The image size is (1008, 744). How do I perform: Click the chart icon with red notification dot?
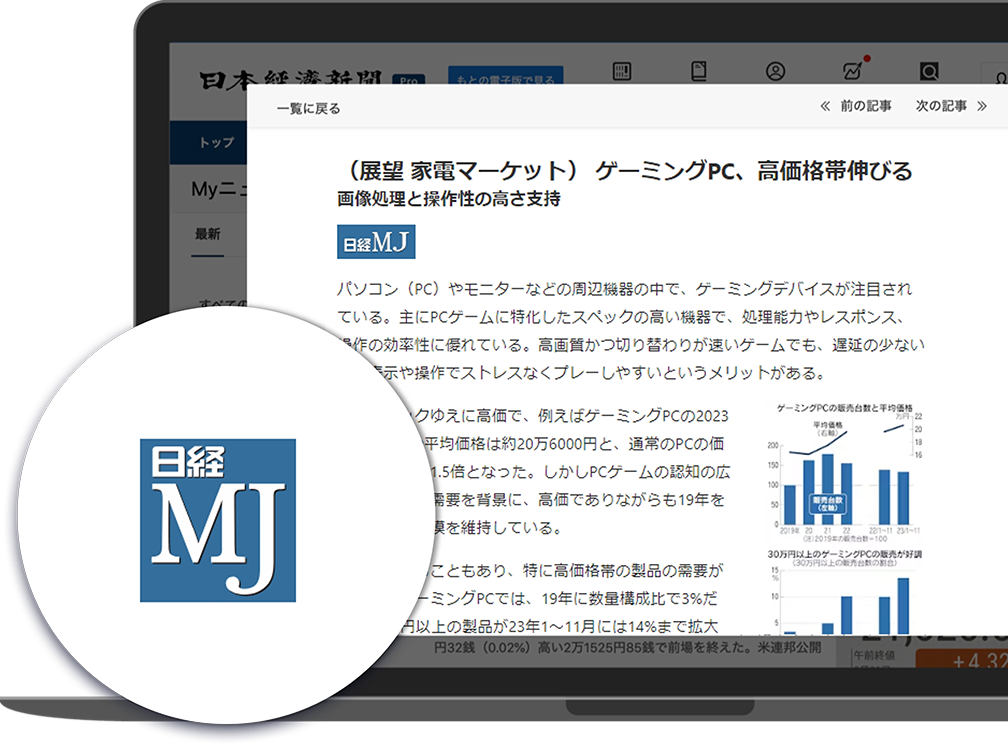tap(853, 71)
